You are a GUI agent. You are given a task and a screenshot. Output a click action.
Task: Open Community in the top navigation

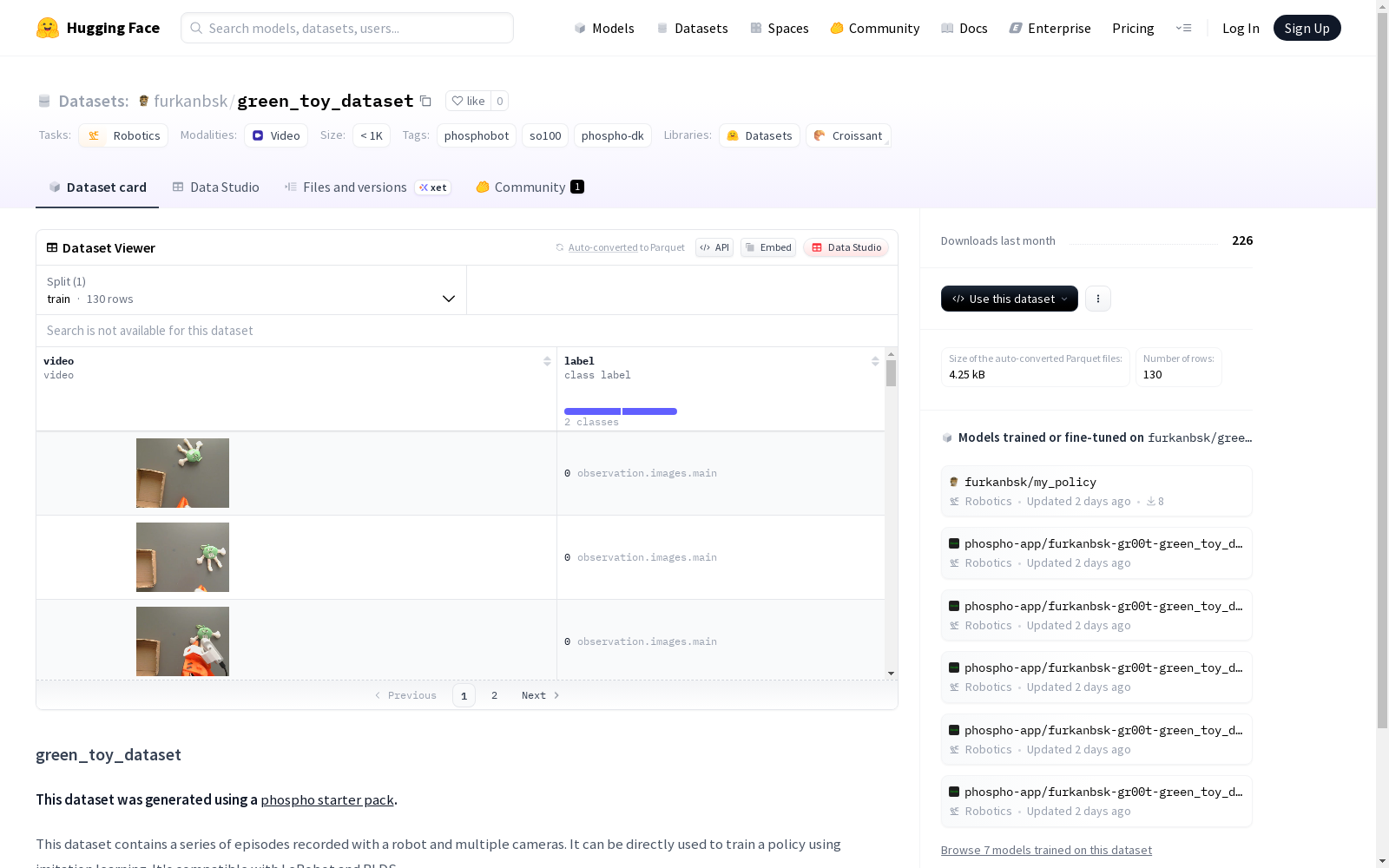(x=874, y=28)
